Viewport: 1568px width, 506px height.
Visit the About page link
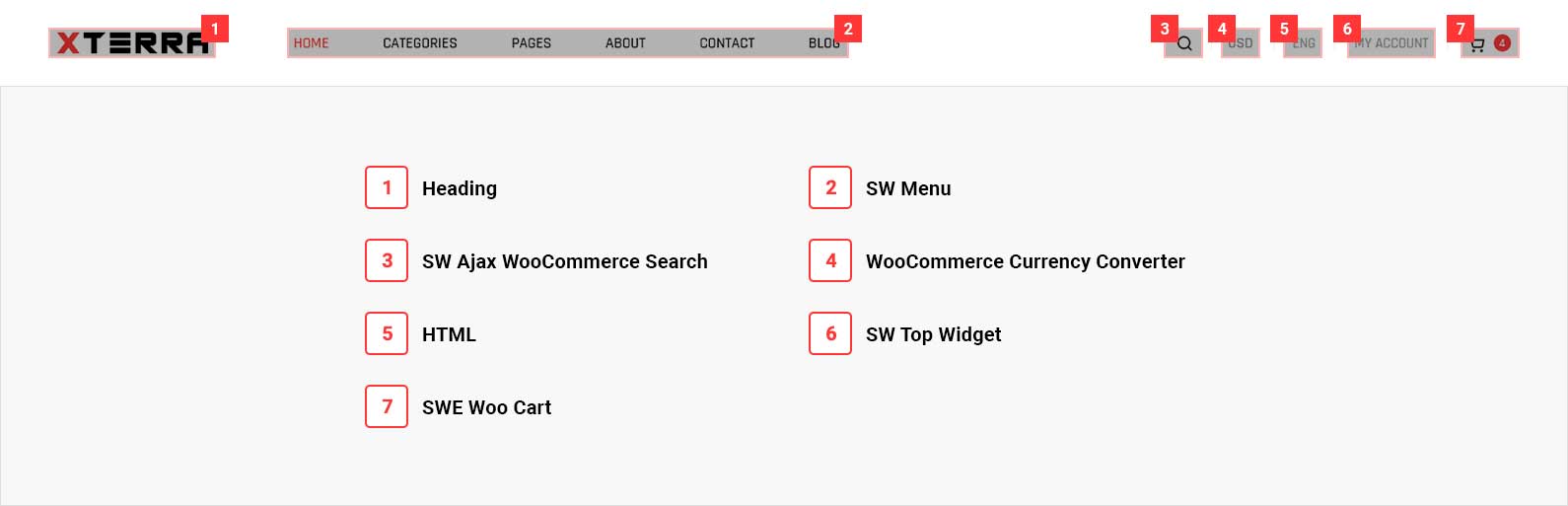coord(625,43)
